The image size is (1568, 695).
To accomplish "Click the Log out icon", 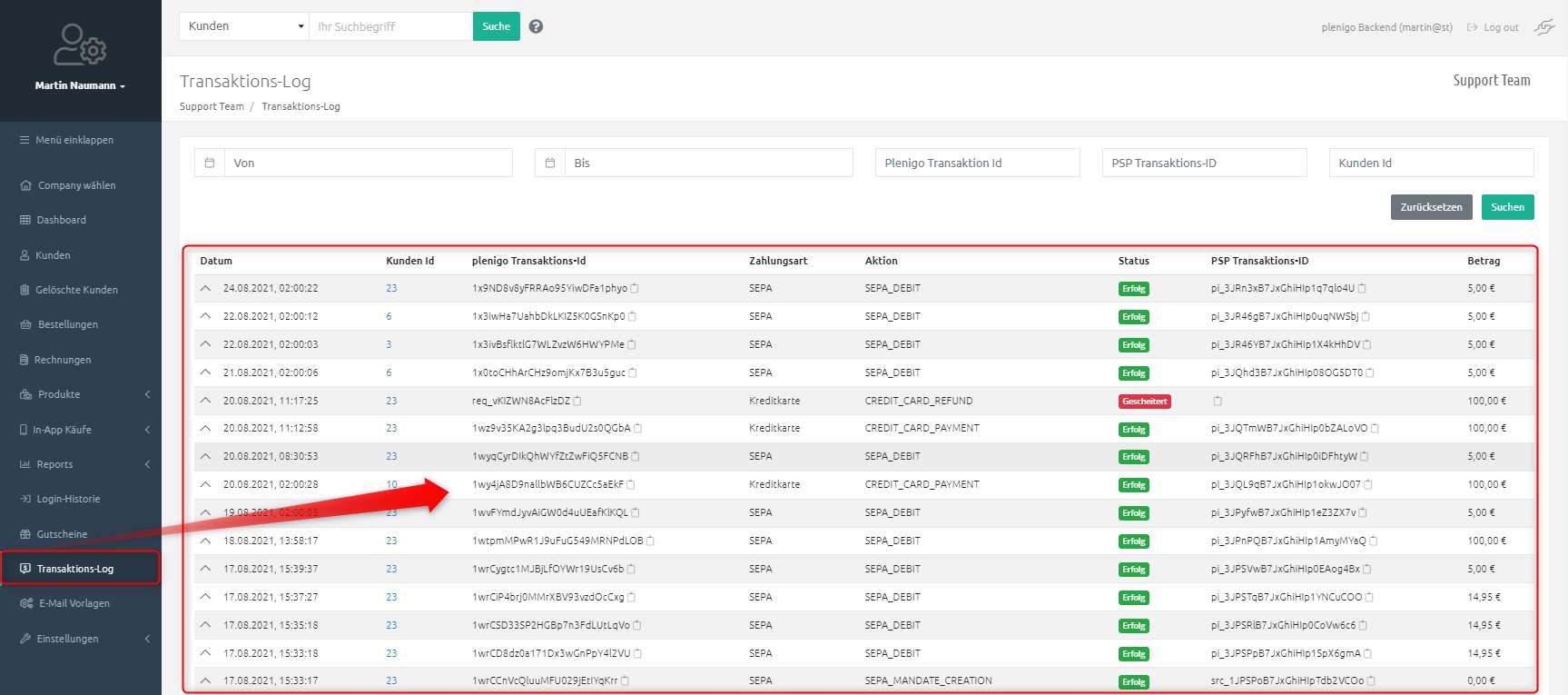I will pos(1473,27).
